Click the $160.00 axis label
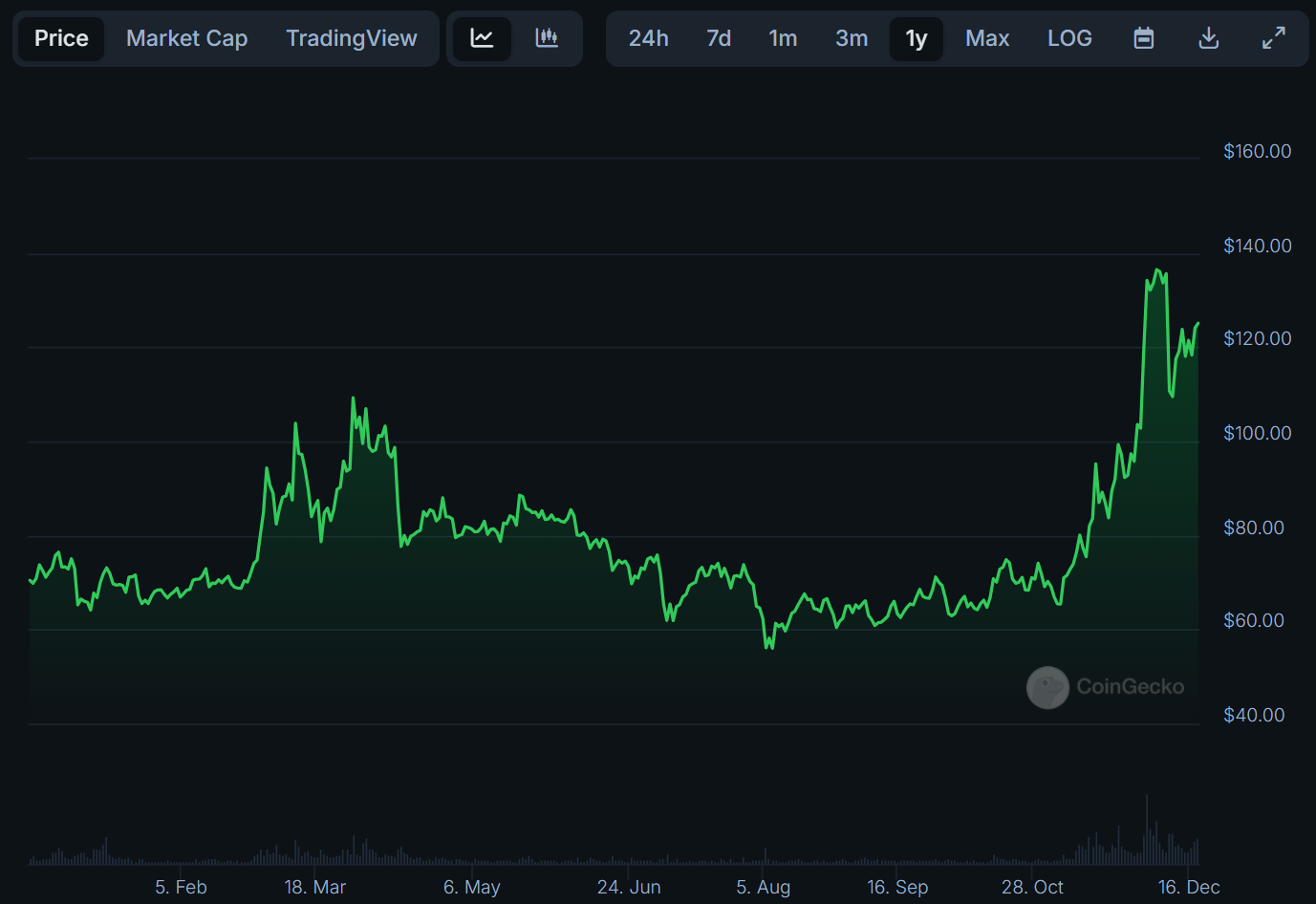Viewport: 1316px width, 904px height. click(x=1257, y=151)
